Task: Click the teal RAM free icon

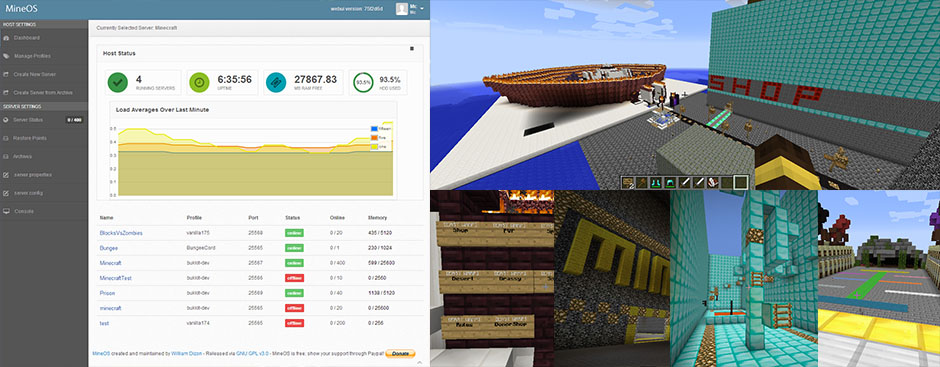Action: coord(276,82)
